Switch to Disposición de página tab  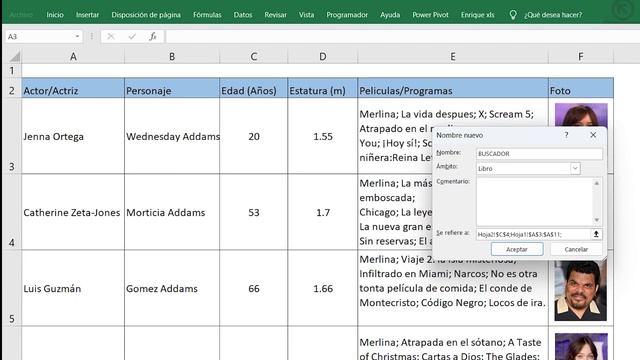(146, 15)
